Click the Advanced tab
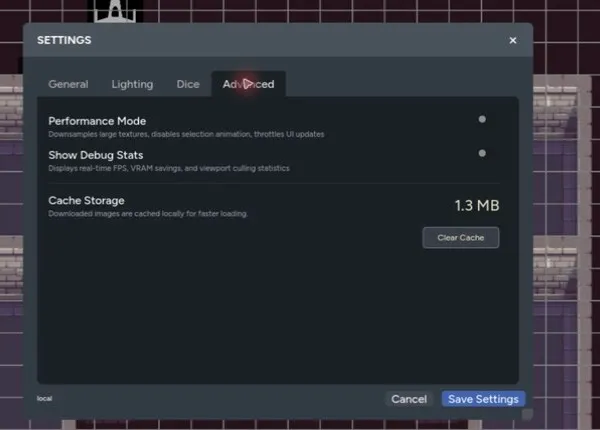The image size is (600, 430). click(248, 84)
